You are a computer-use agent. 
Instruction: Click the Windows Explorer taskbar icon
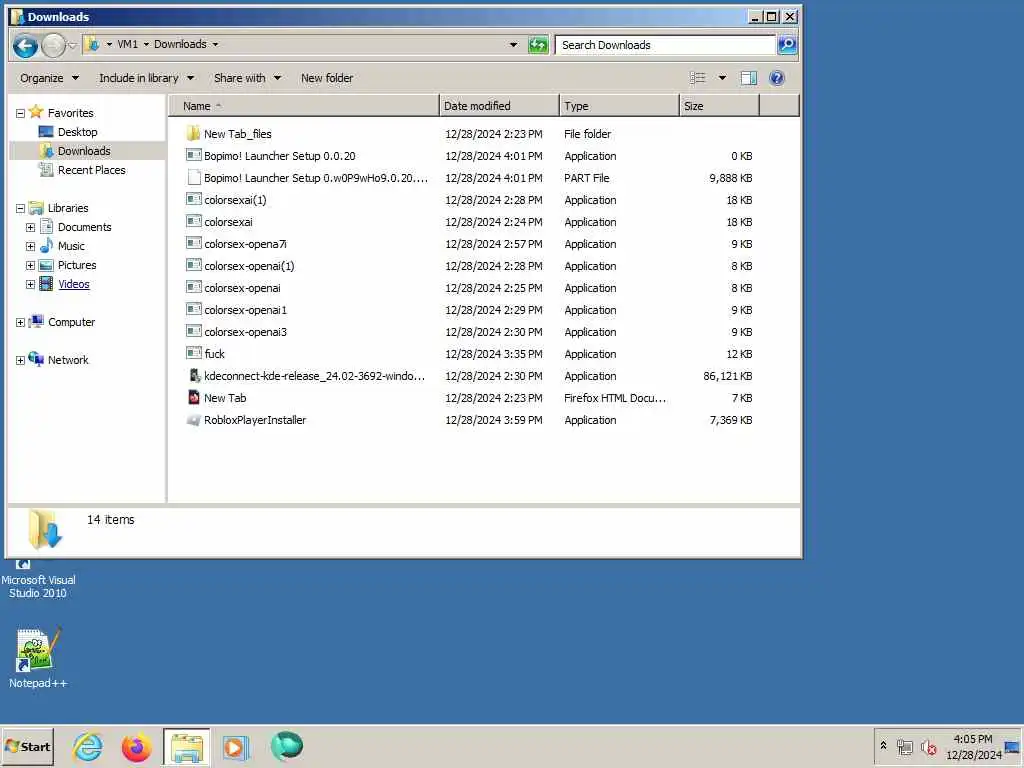187,746
